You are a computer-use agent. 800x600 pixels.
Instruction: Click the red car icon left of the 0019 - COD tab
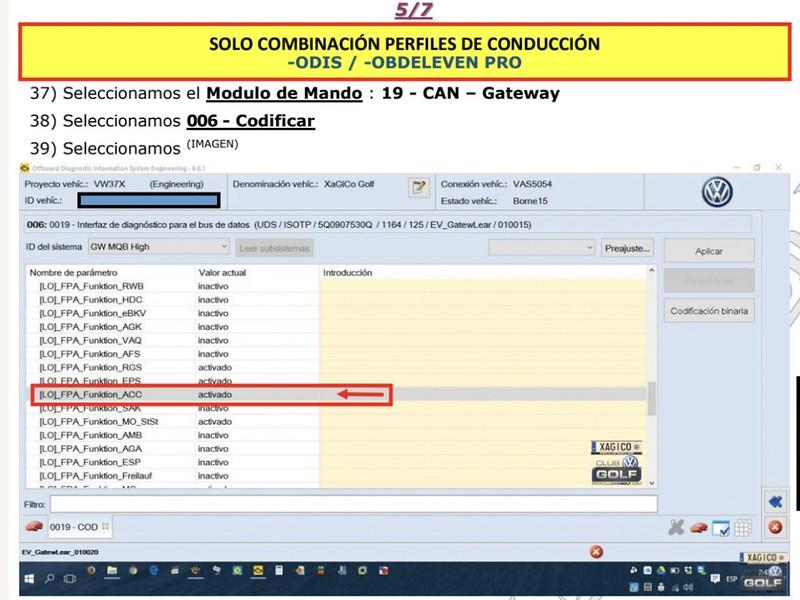coord(34,527)
